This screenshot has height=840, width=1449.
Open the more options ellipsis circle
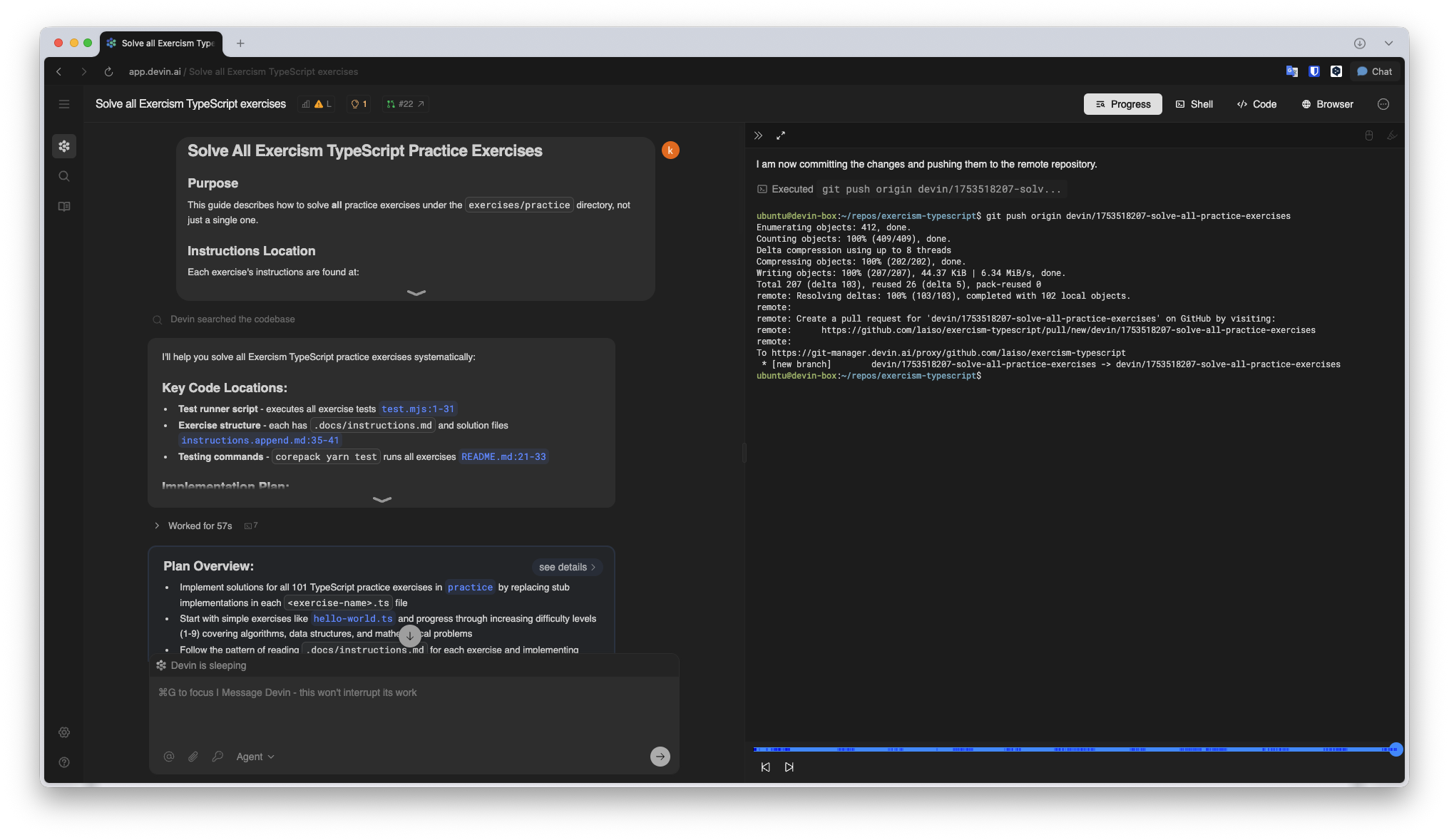click(1383, 104)
